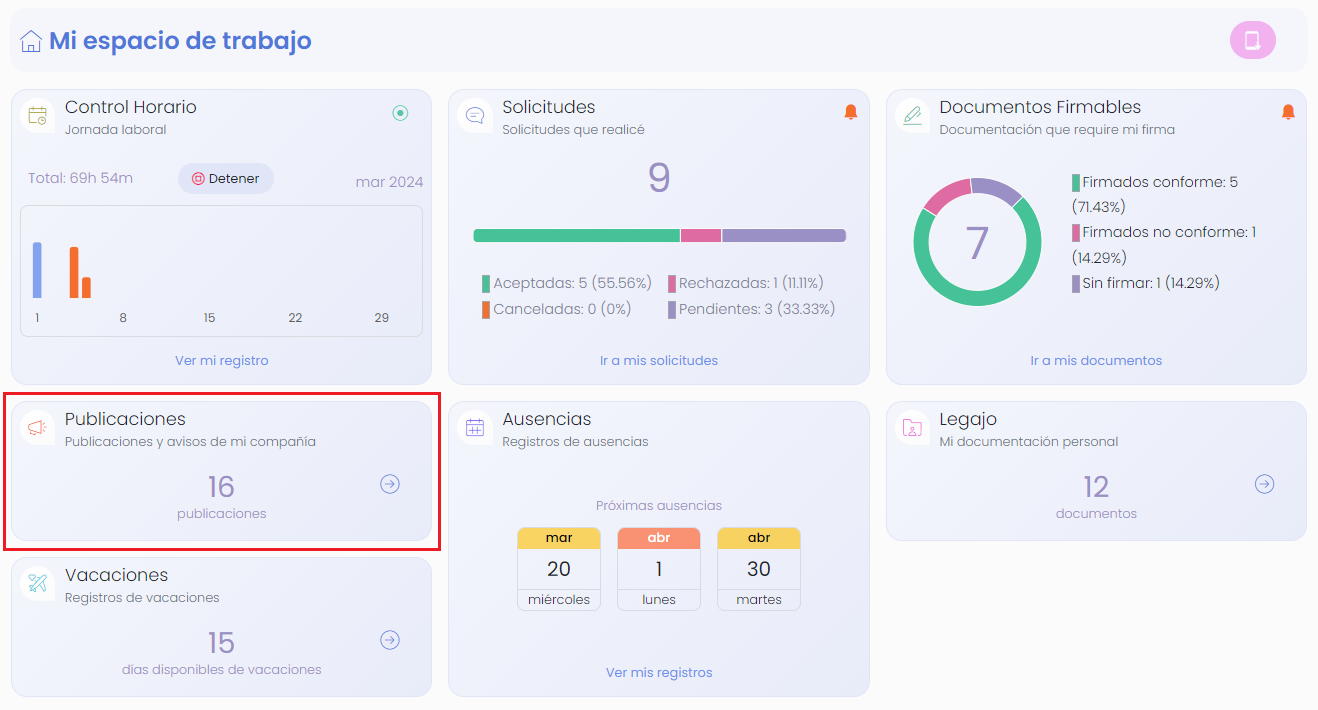
Task: Go to Ir a mis solicitudes
Action: 659,360
